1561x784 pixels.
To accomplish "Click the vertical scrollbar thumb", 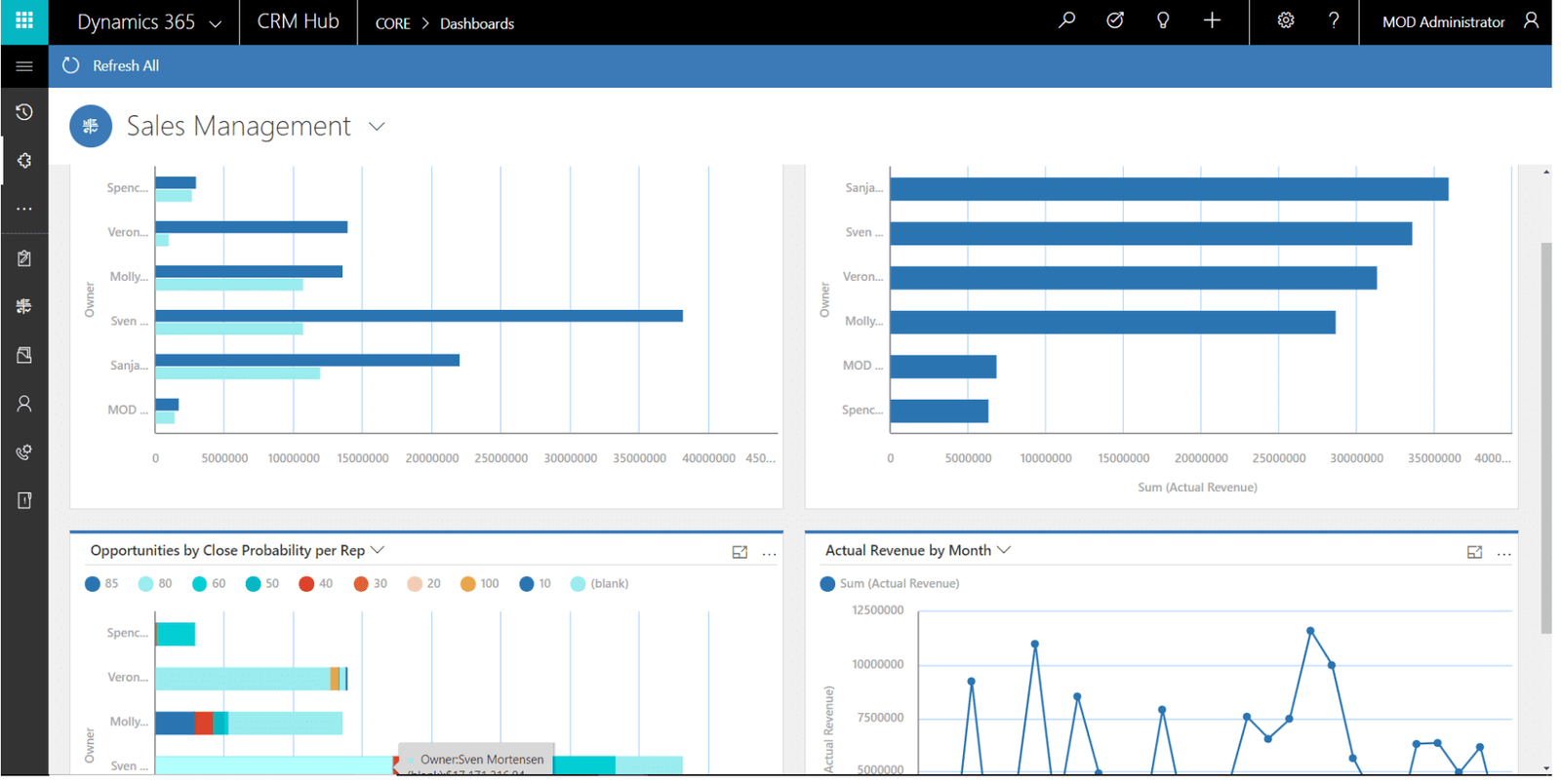I will (1545, 439).
